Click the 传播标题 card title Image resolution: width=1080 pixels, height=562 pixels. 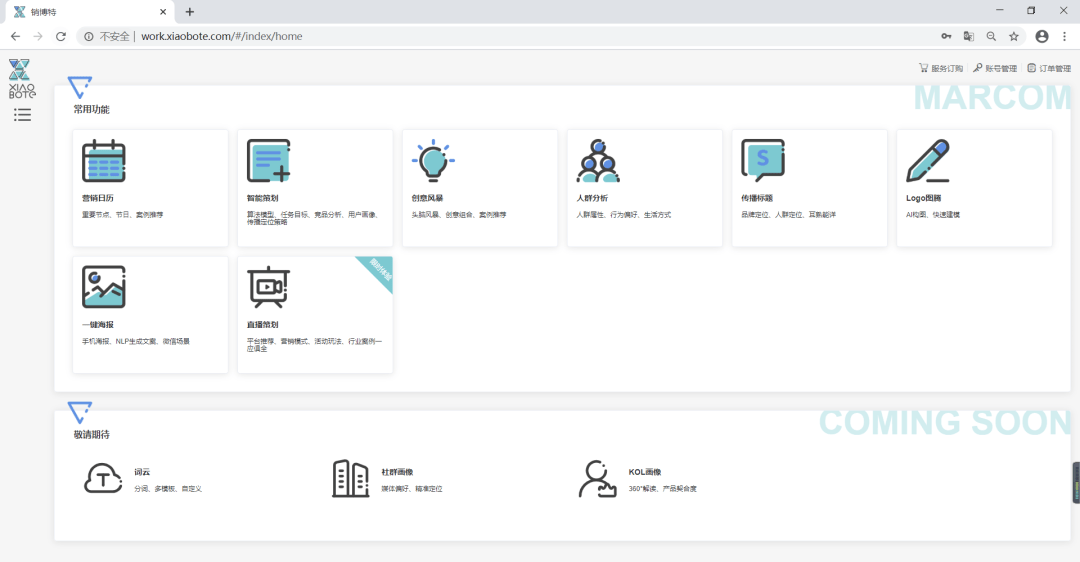click(757, 198)
